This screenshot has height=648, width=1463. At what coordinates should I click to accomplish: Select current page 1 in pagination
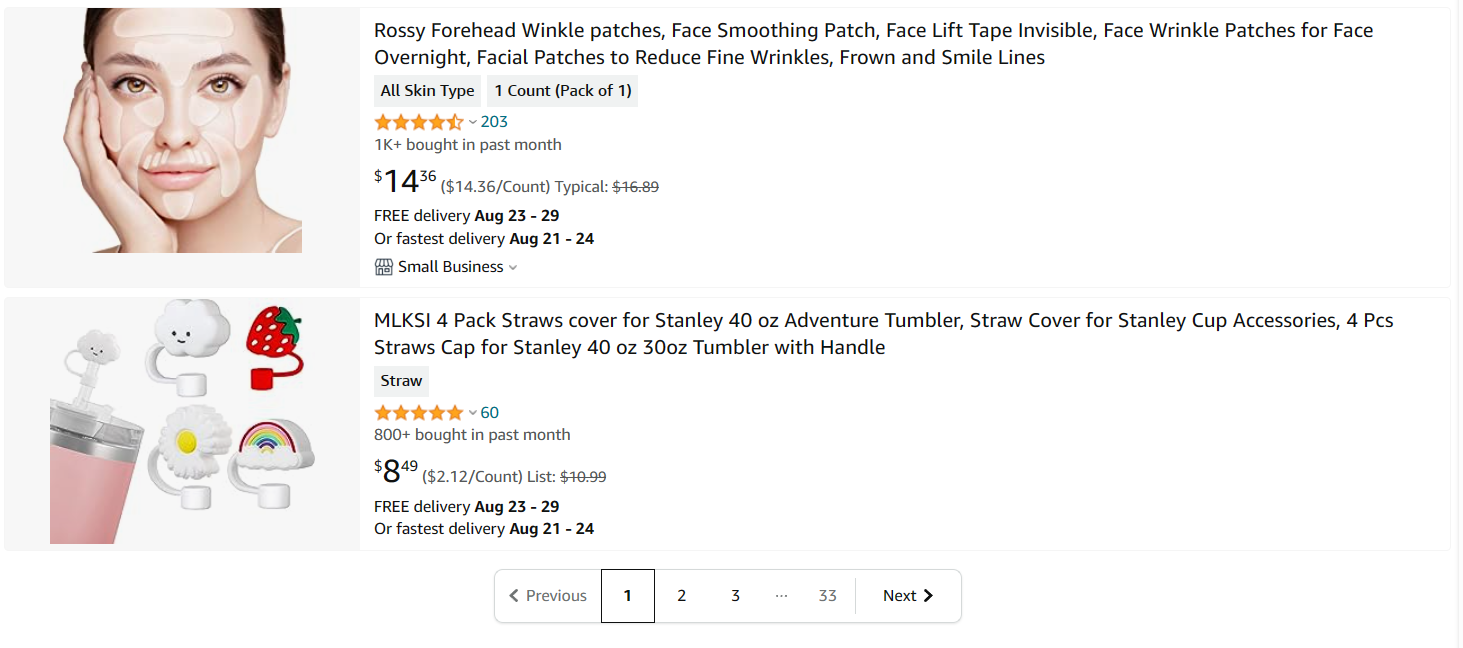[627, 596]
